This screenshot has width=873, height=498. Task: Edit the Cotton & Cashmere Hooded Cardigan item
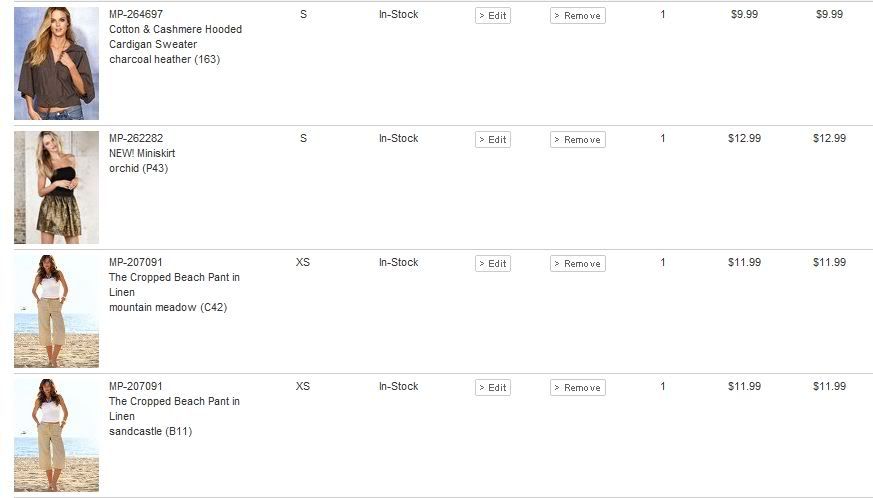point(493,16)
